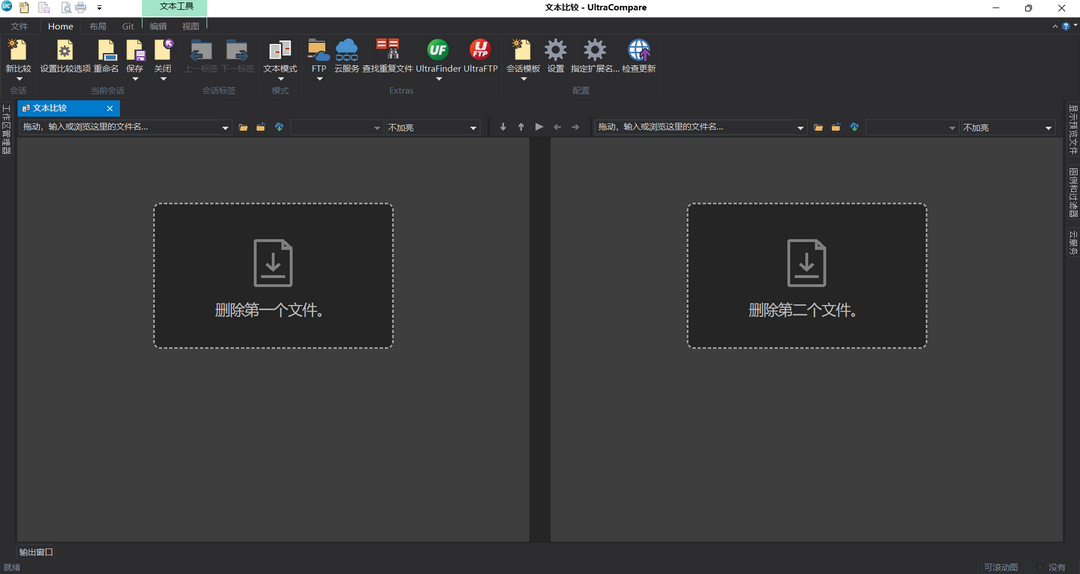
Task: Click the 检查更新 check for updates icon
Action: pyautogui.click(x=638, y=51)
